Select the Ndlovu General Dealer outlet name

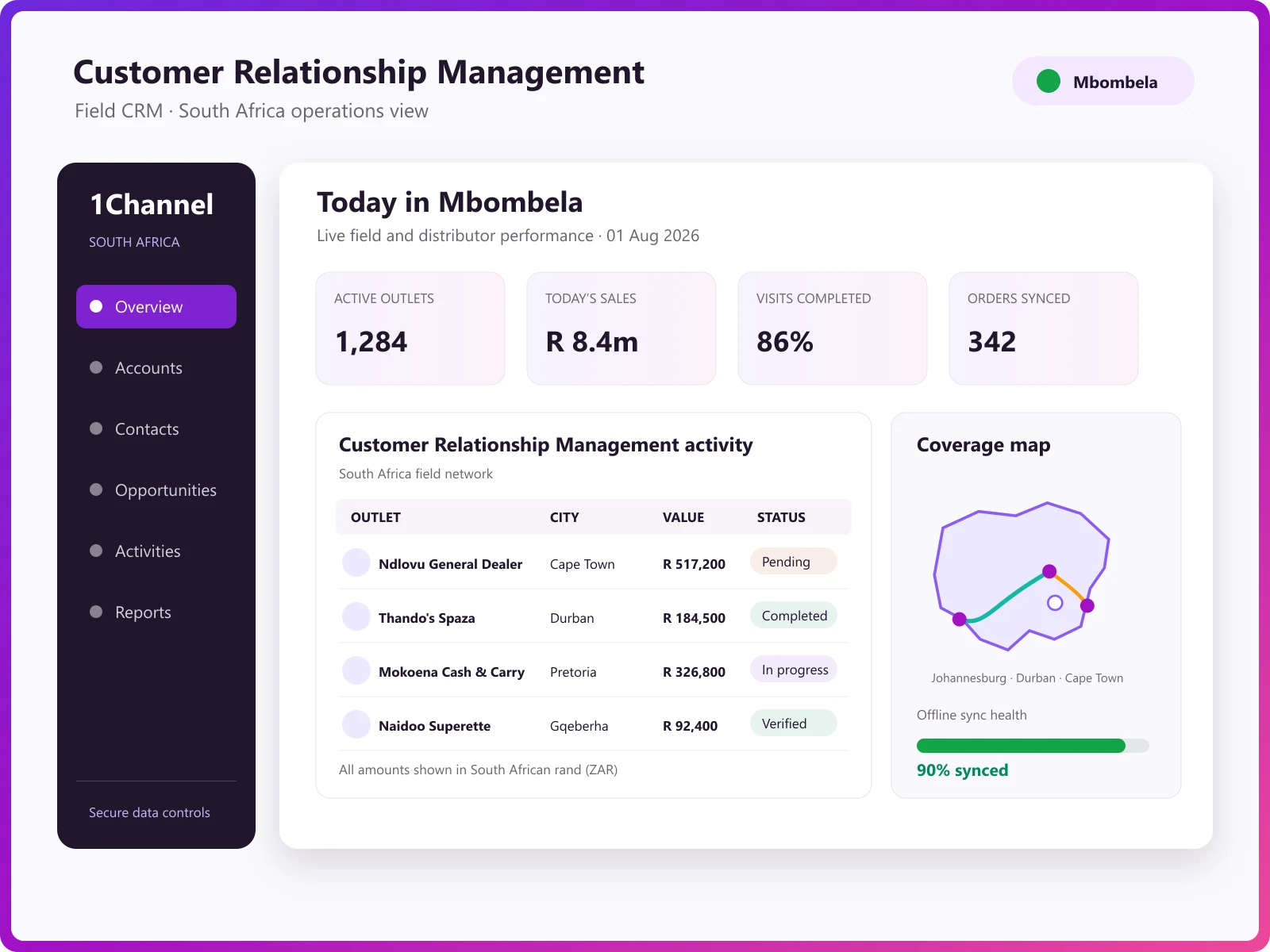point(450,564)
